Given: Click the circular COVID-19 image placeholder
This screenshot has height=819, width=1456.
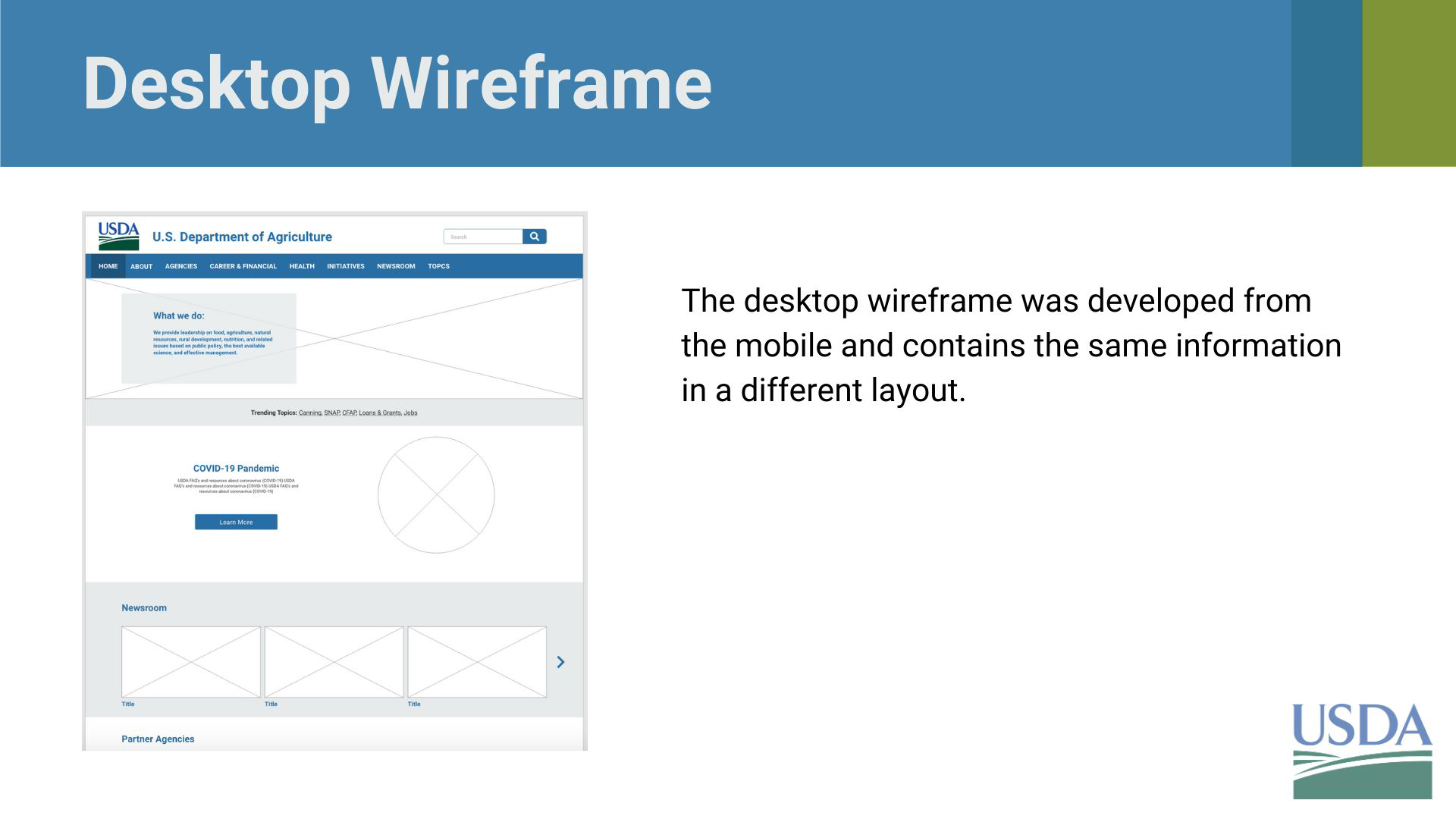Looking at the screenshot, I should (x=436, y=494).
